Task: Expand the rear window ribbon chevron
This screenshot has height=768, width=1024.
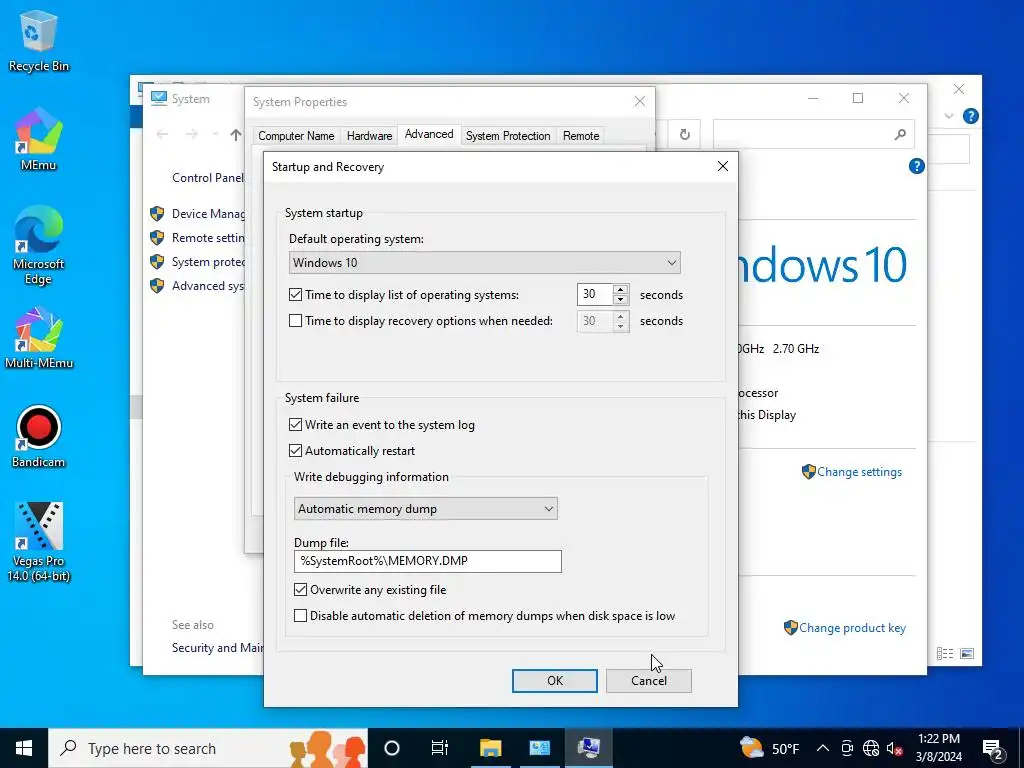Action: (949, 116)
